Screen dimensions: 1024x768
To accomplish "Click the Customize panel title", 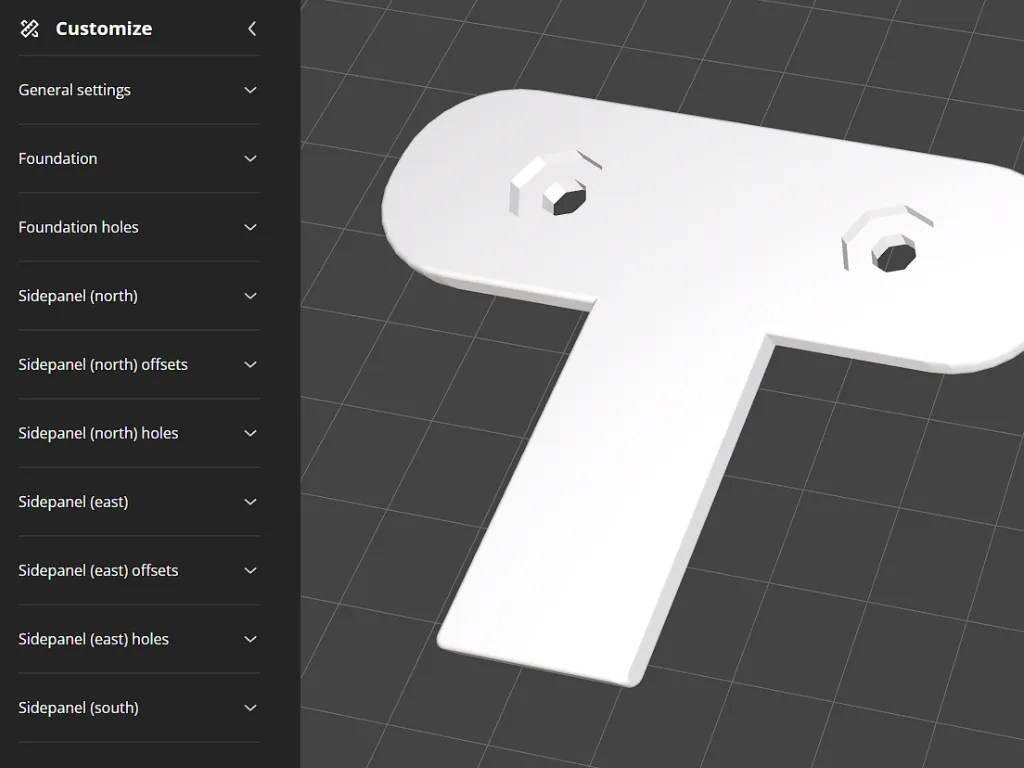I will [x=104, y=29].
